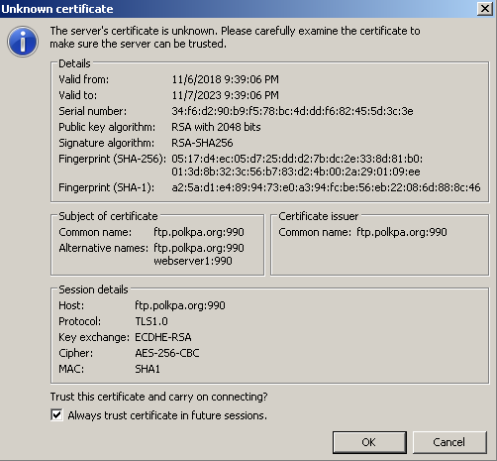The image size is (497, 461).
Task: Click the 'Signature algorithm:' label
Action: (106, 143)
